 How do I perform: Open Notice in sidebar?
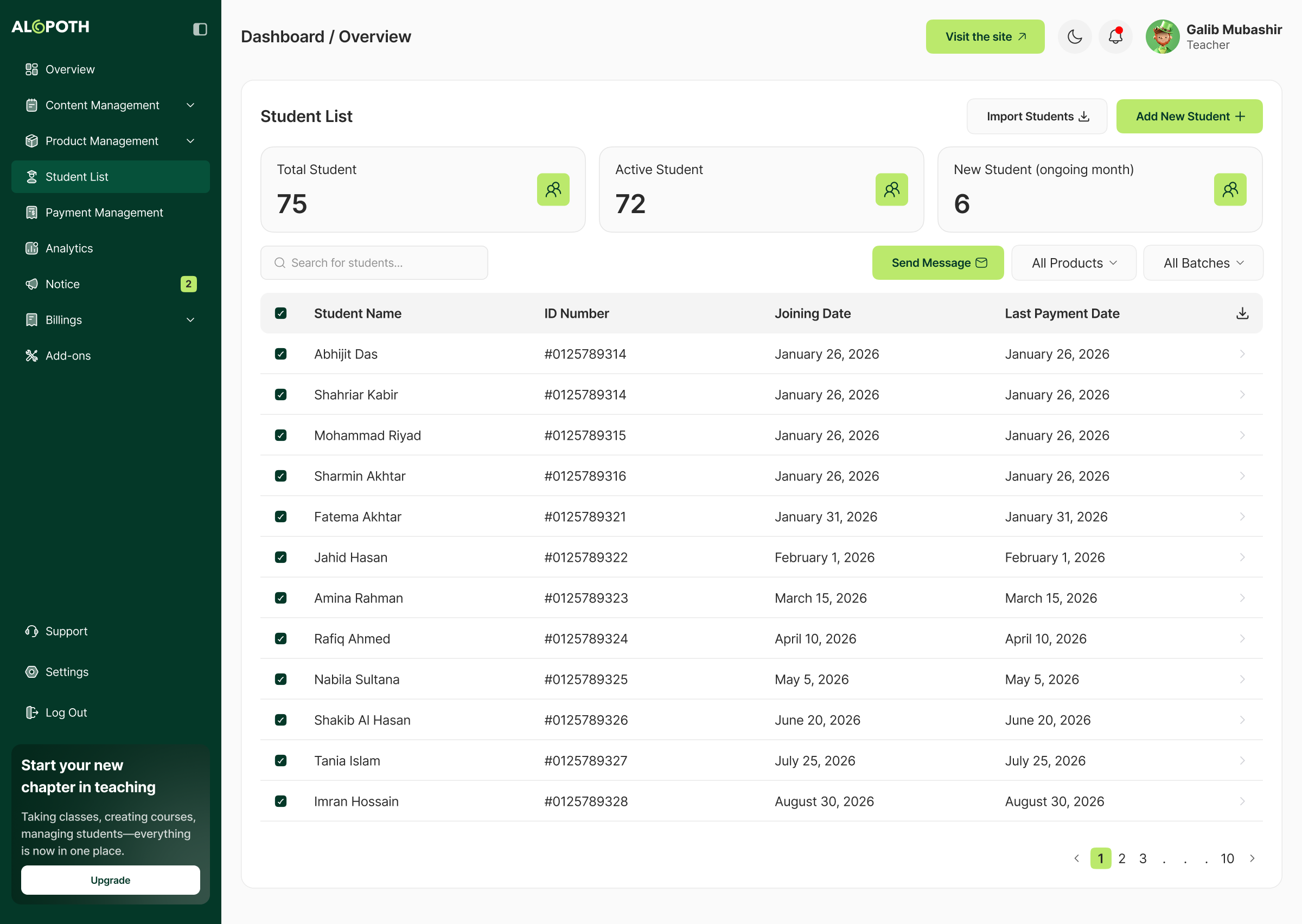point(110,284)
